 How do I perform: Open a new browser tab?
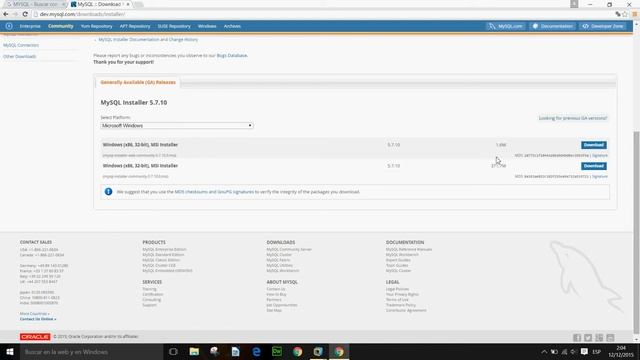(138, 4)
